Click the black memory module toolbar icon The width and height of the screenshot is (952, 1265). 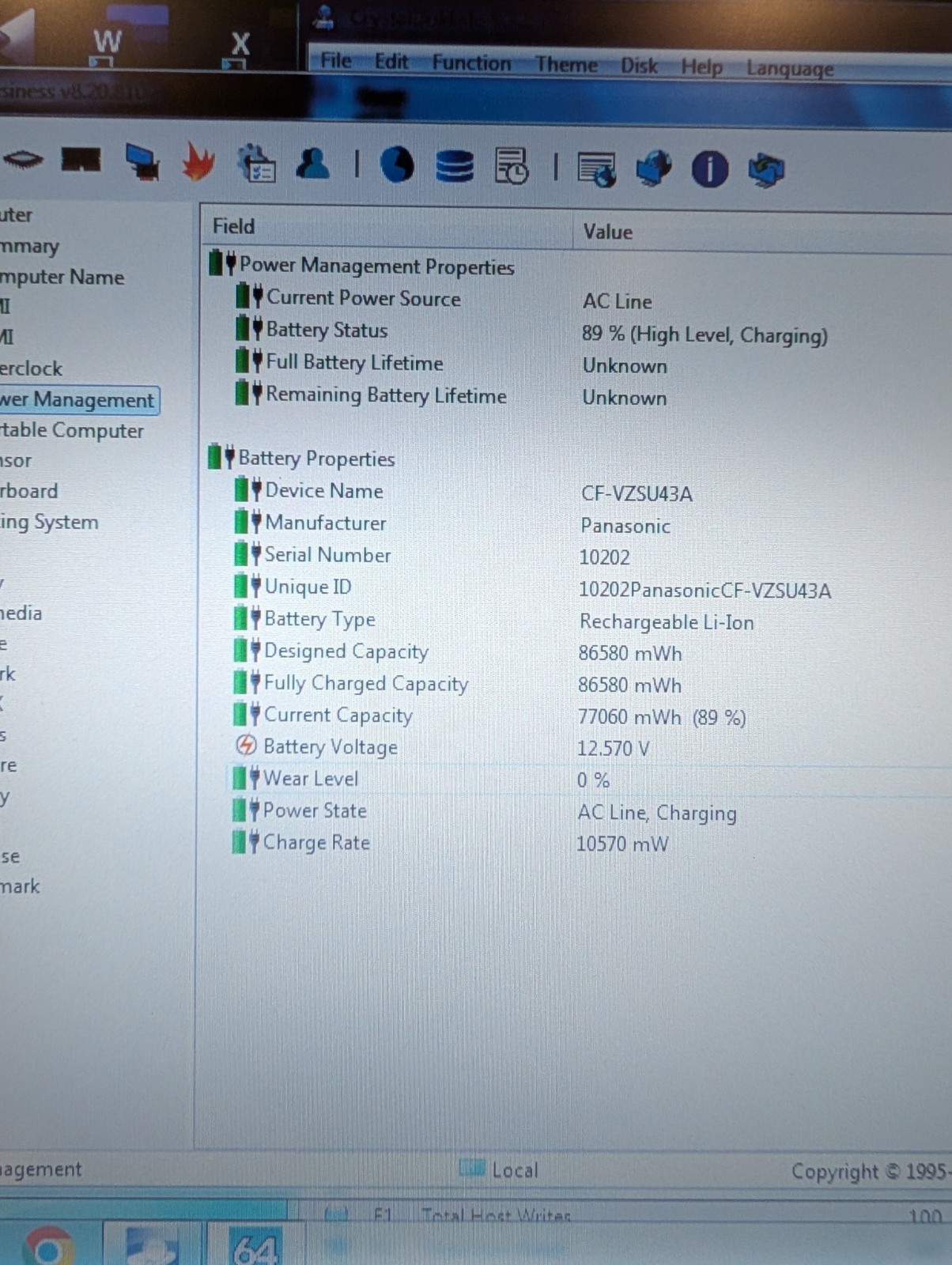(81, 160)
